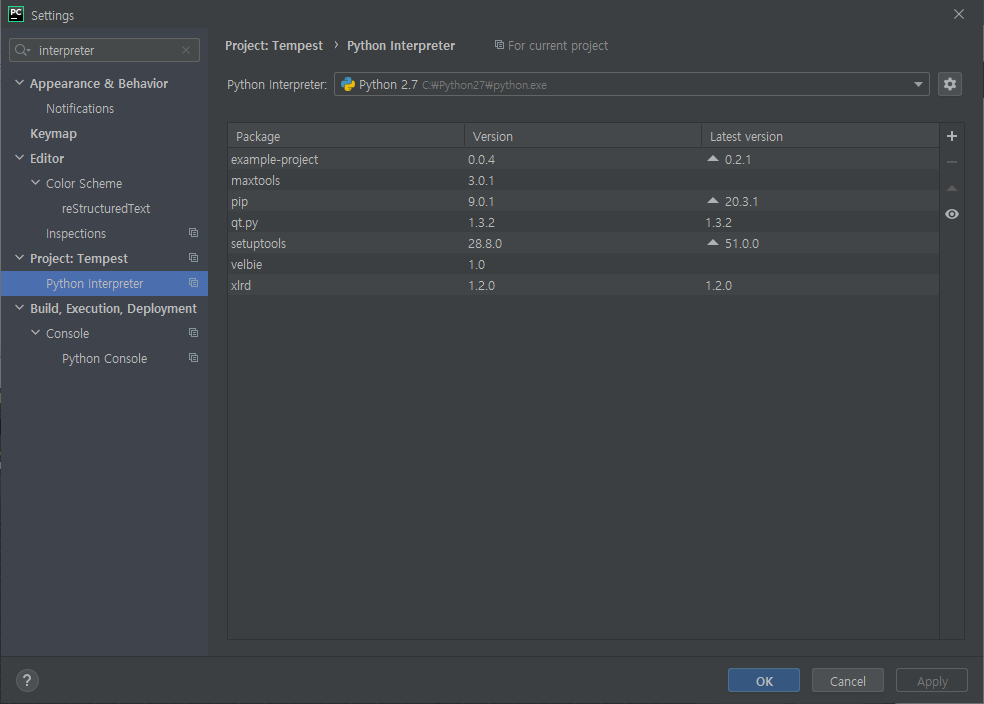The height and width of the screenshot is (704, 984).
Task: Click pip latest version 20.3.1
Action: [x=741, y=201]
